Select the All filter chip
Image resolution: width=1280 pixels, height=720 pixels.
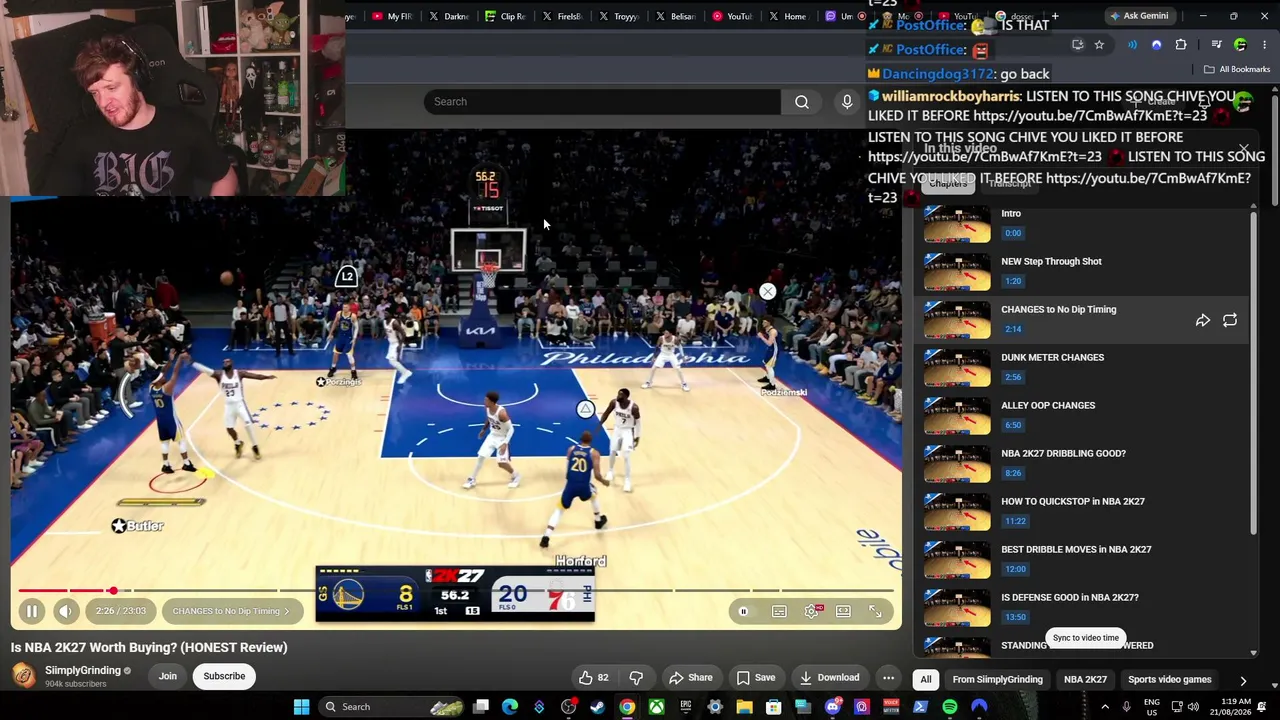[x=926, y=680]
